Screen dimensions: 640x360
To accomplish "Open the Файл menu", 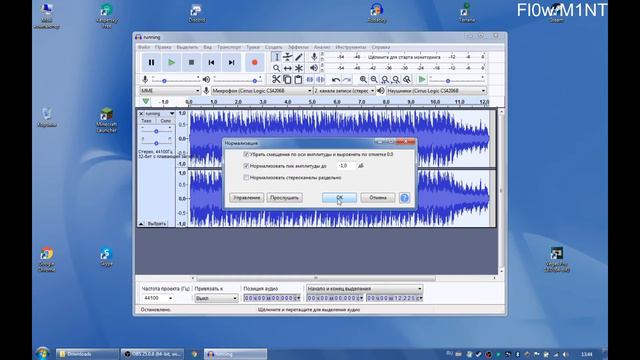I will (144, 47).
